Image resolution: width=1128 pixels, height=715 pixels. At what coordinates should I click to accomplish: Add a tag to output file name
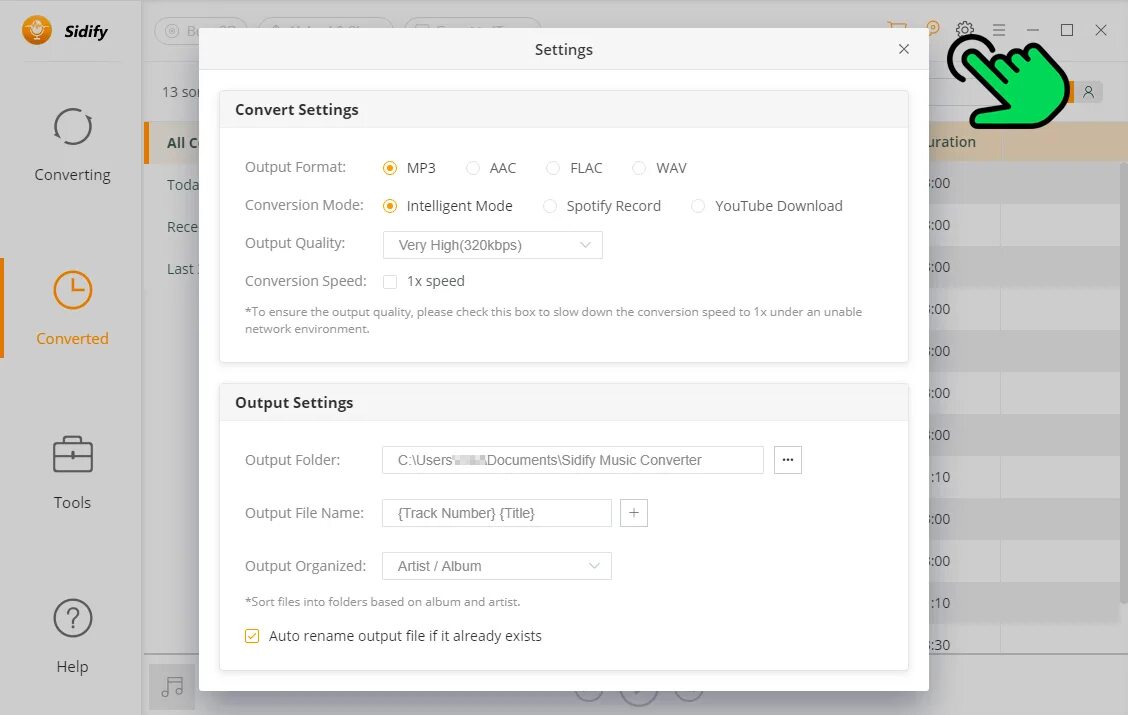point(634,513)
